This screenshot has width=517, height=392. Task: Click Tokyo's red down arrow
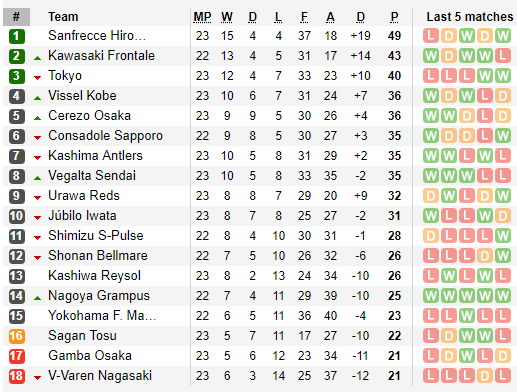pos(37,78)
